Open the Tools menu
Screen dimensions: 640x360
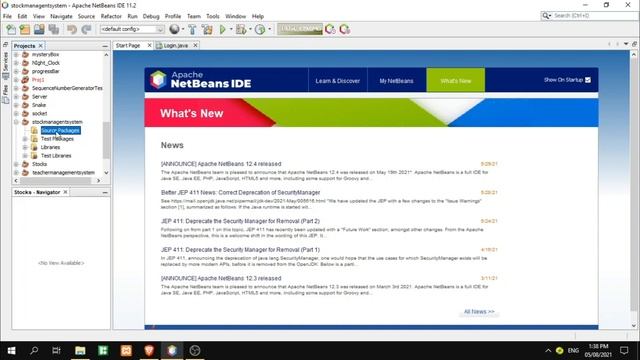[213, 16]
